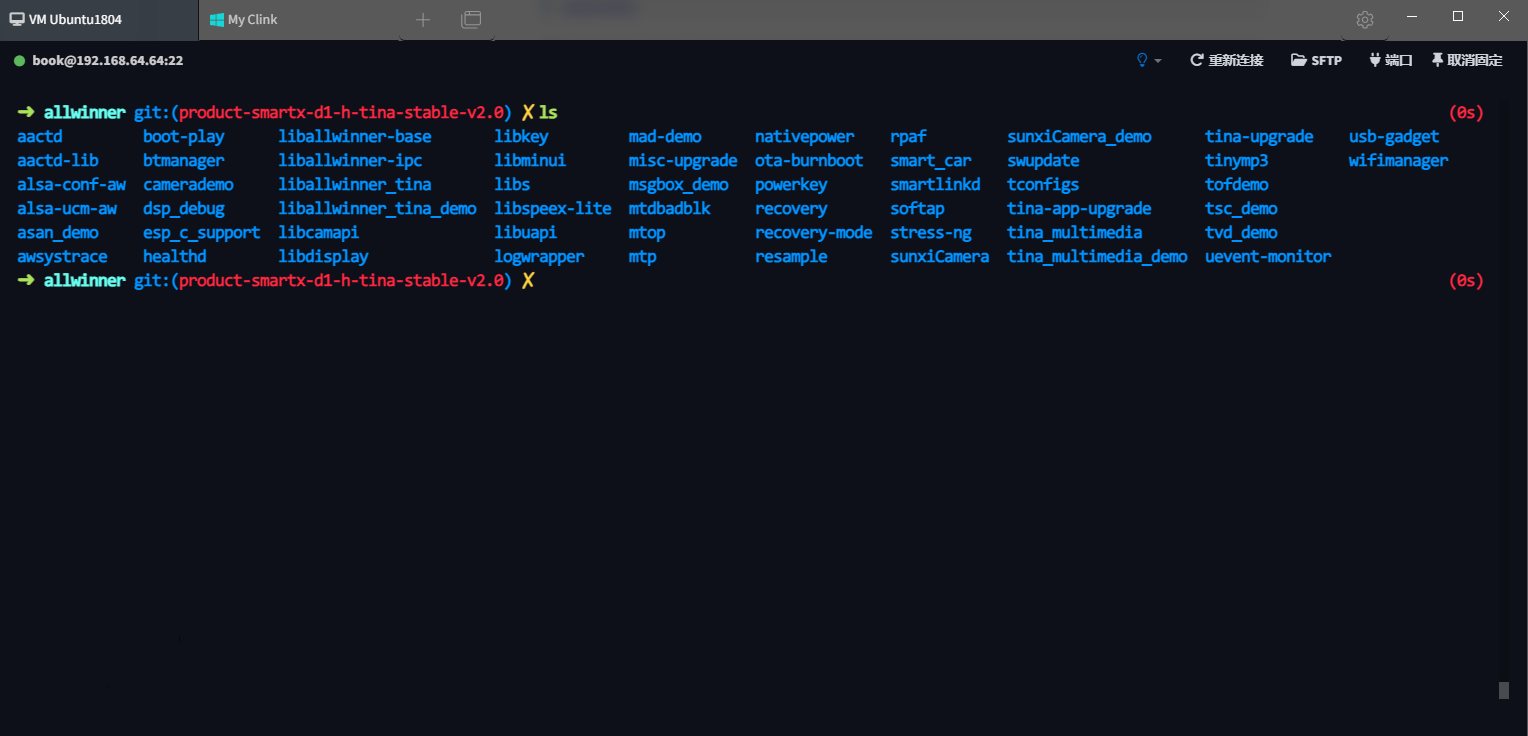
Task: Open the settings gear icon
Action: pyautogui.click(x=1365, y=20)
